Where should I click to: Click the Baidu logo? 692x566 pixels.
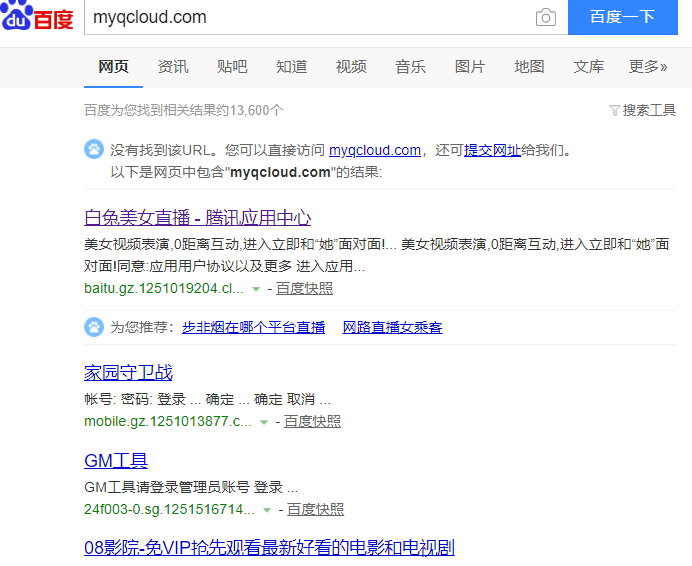pos(37,16)
